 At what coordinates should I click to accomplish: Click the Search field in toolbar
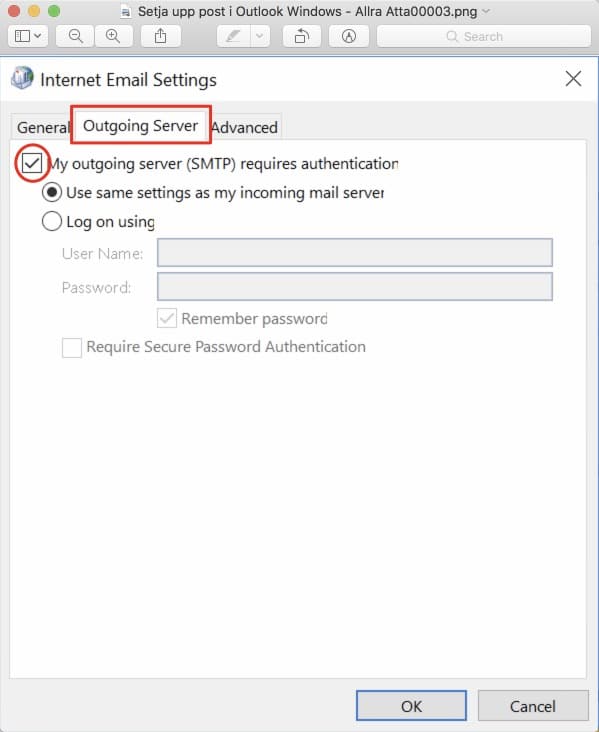coord(484,36)
